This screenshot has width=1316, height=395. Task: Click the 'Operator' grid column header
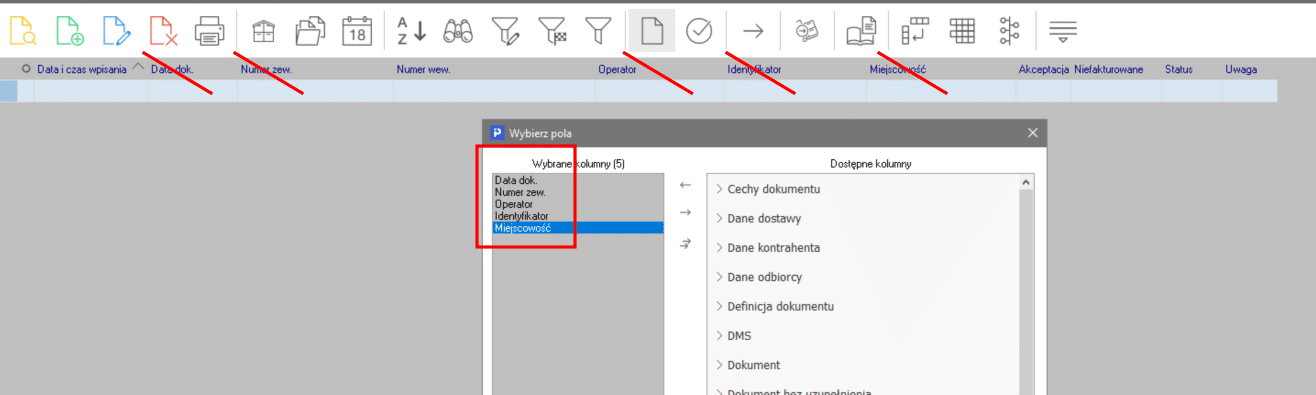[x=617, y=70]
